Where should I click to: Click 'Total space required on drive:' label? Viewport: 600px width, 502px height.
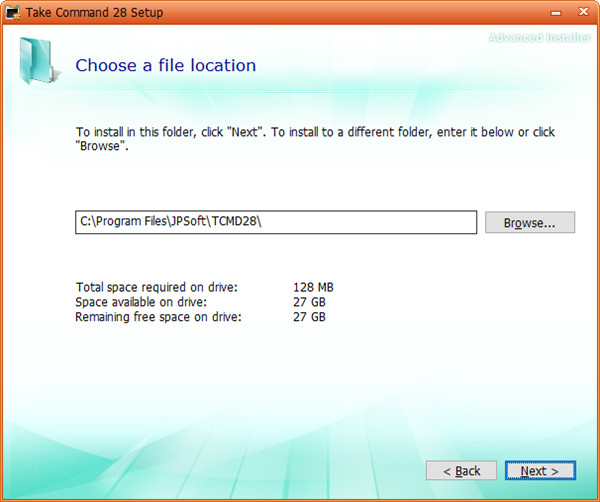[x=157, y=287]
